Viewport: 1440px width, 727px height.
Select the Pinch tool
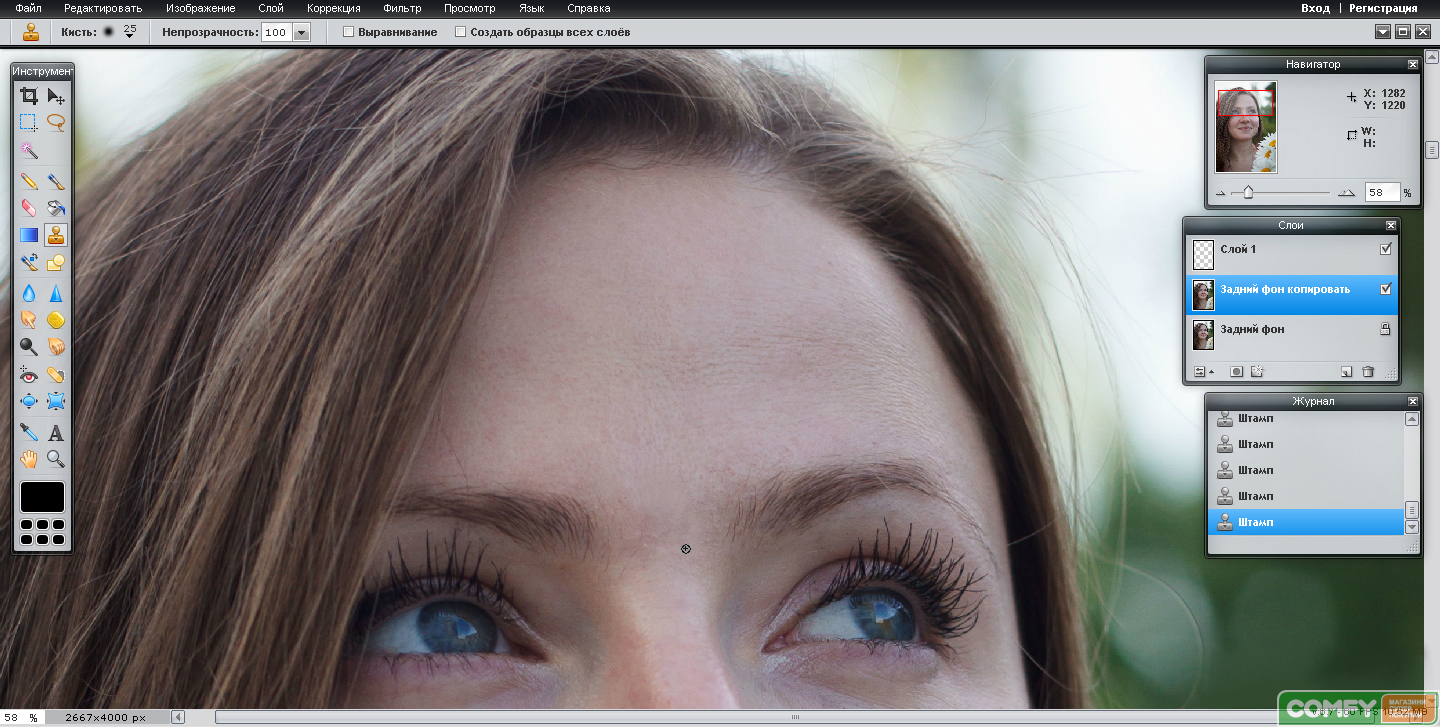[56, 402]
